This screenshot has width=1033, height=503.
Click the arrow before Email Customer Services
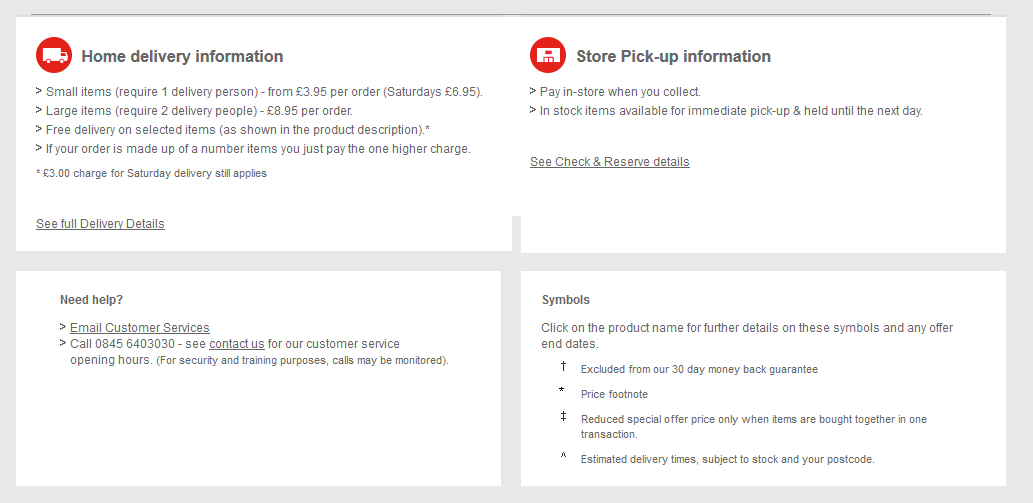pos(63,327)
